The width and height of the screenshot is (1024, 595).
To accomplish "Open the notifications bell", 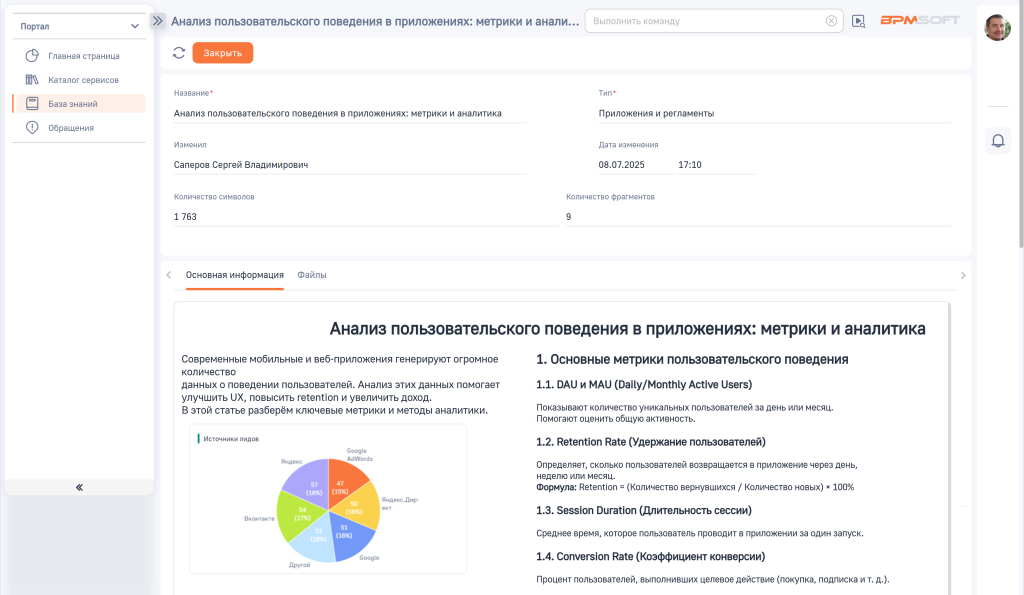I will [x=997, y=140].
